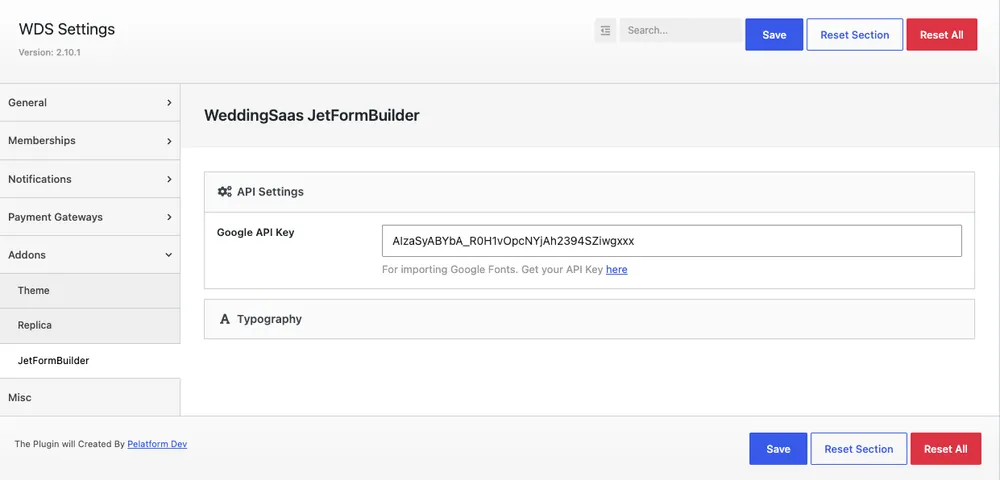Click the top Reset Section button

click(855, 34)
